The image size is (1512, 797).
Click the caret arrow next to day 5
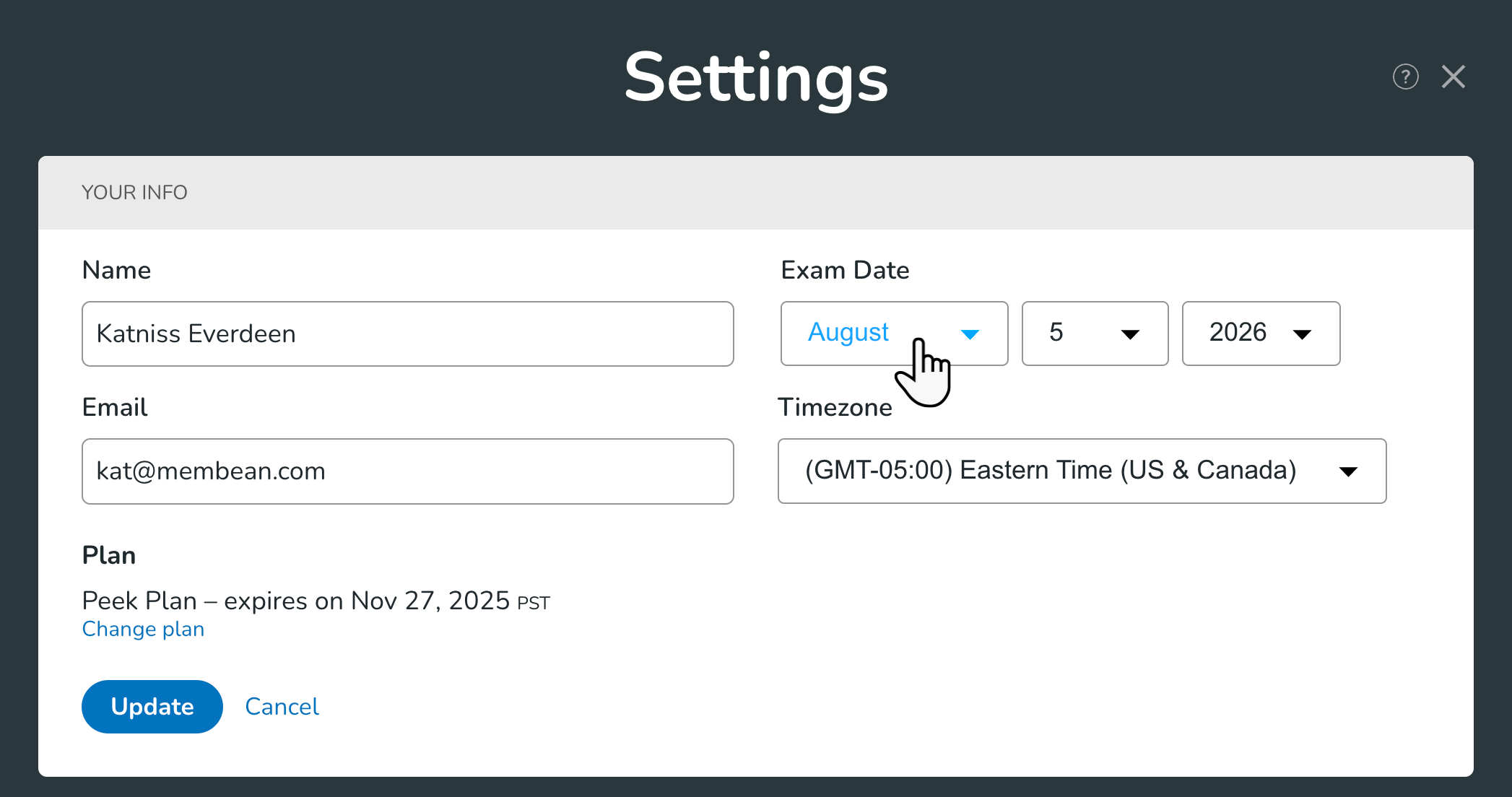coord(1130,334)
